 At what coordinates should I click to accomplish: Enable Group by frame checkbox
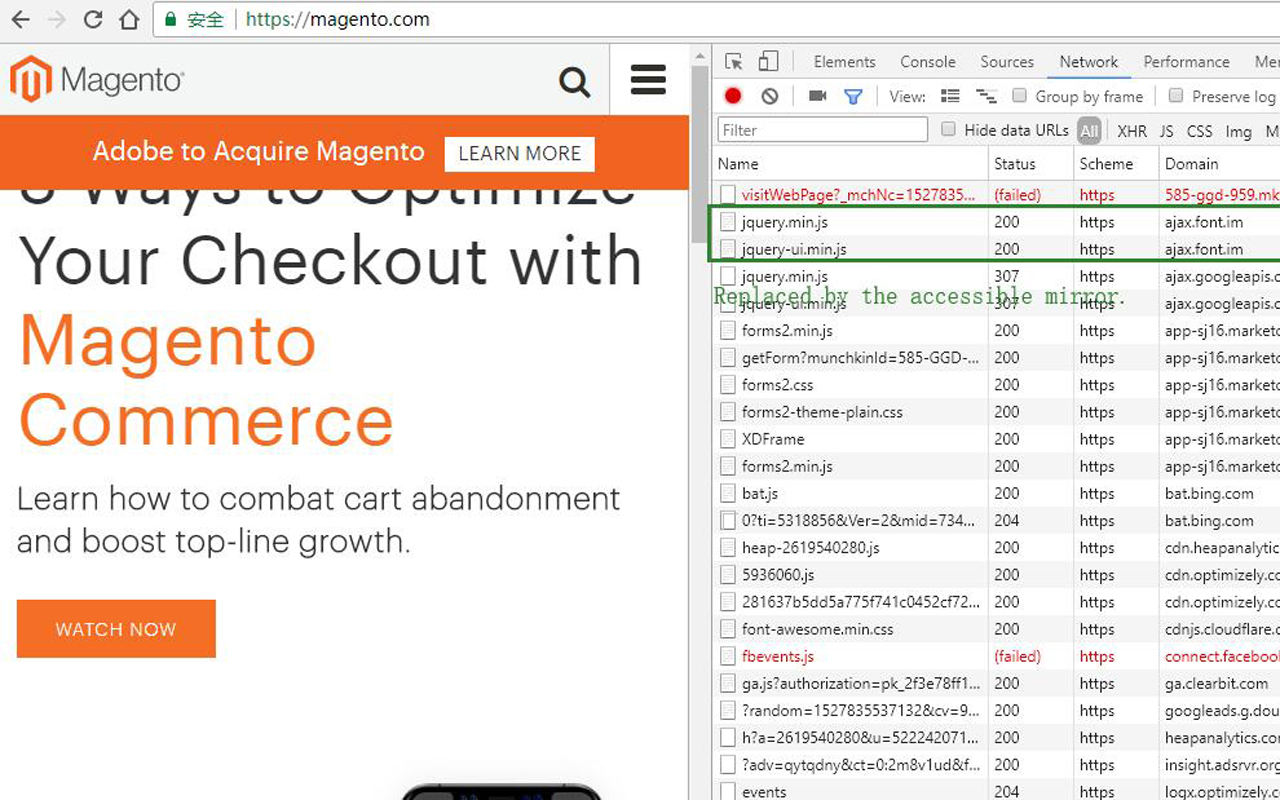tap(1019, 96)
